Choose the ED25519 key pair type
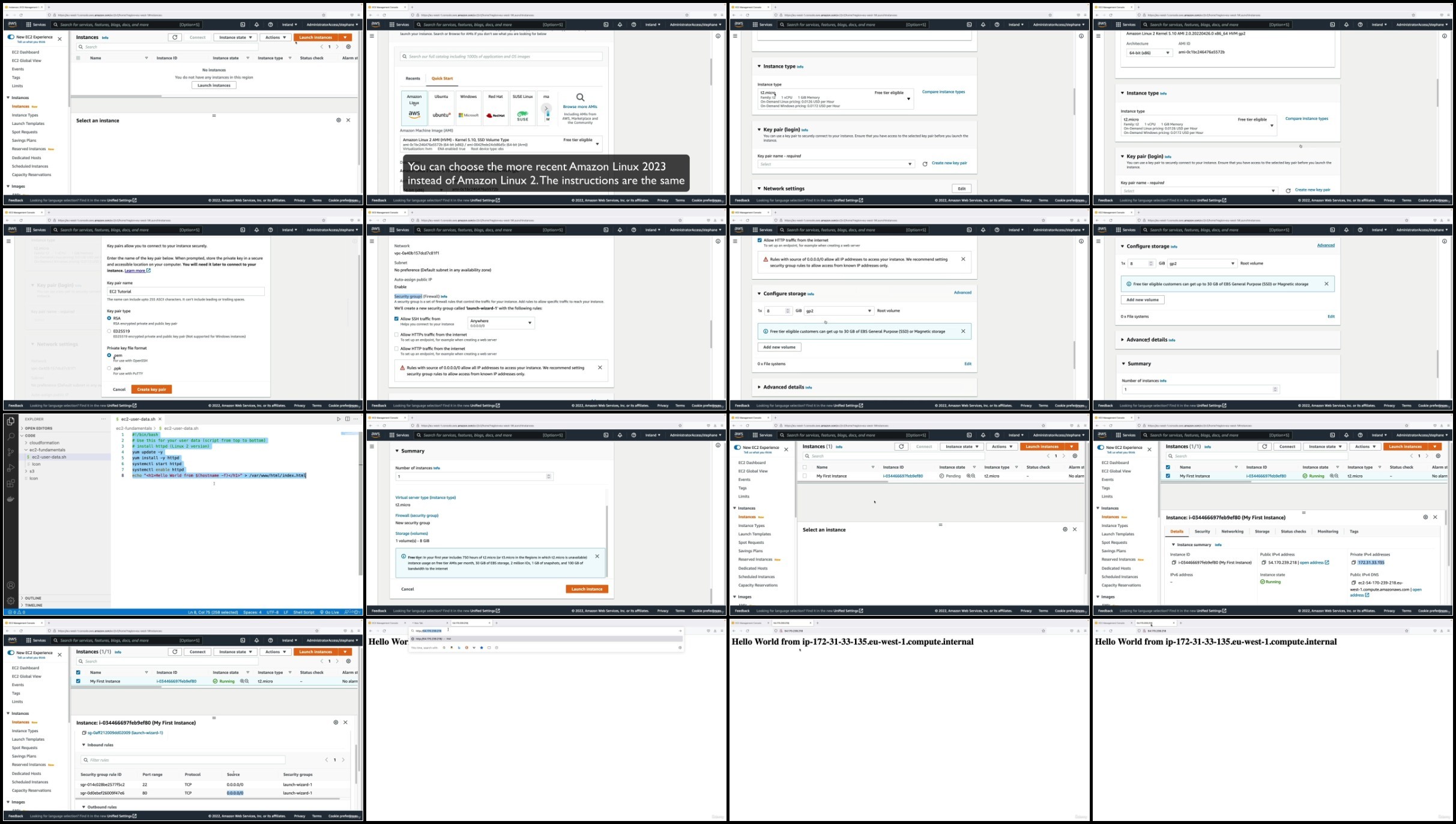 click(109, 331)
